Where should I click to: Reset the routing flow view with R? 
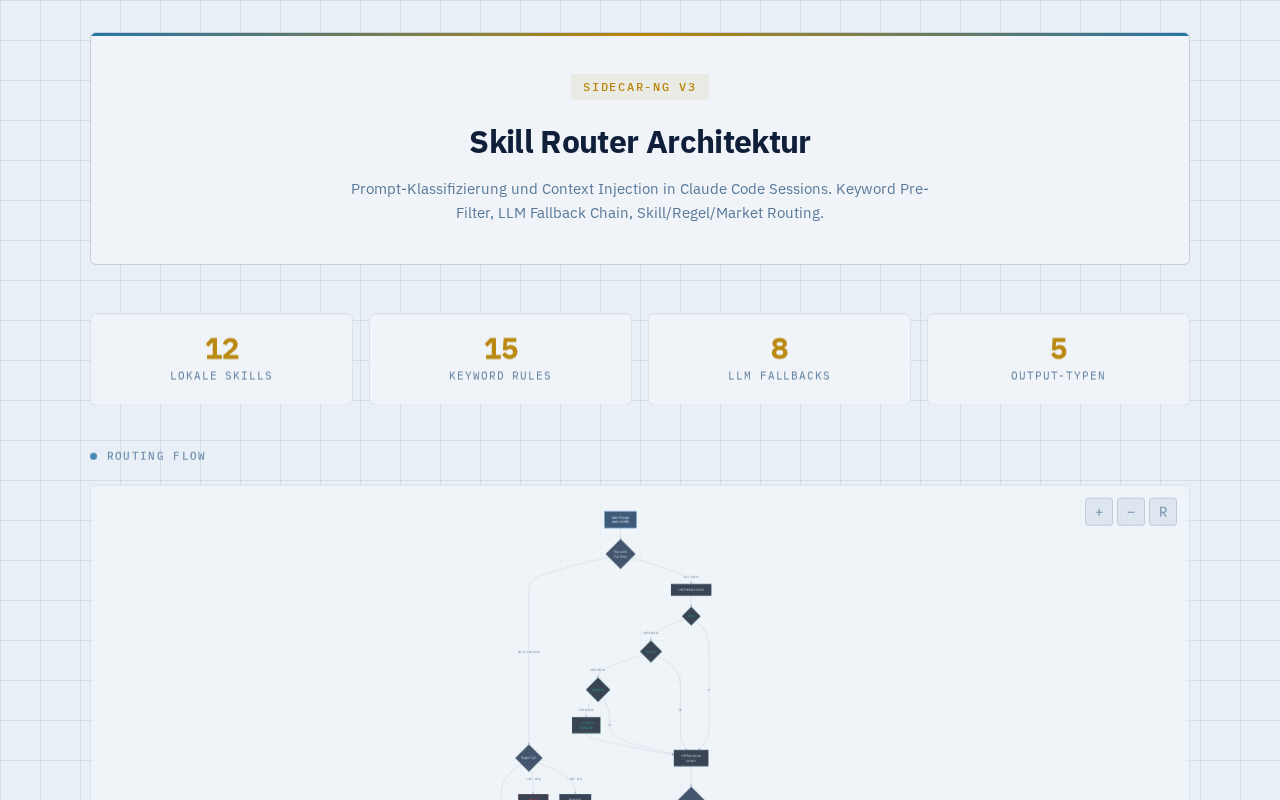(1163, 512)
